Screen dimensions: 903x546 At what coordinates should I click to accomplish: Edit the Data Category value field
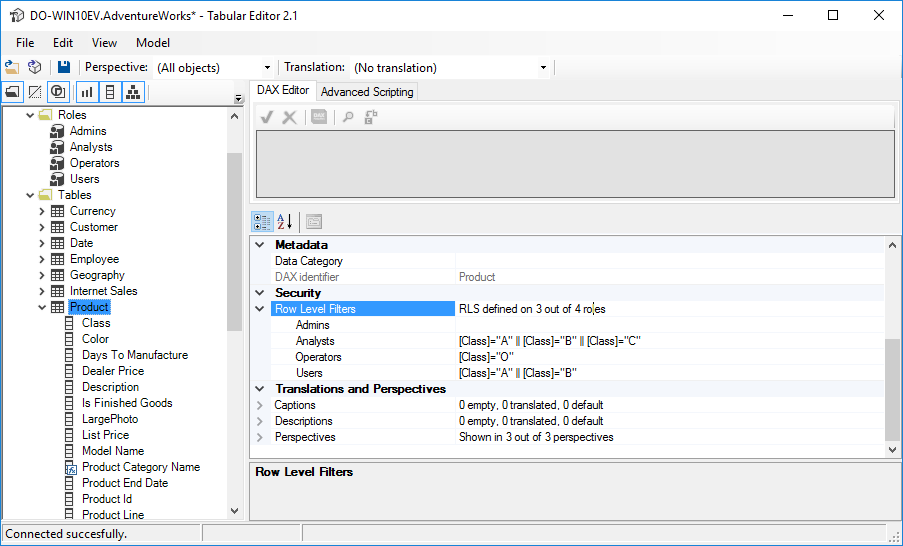pos(669,261)
